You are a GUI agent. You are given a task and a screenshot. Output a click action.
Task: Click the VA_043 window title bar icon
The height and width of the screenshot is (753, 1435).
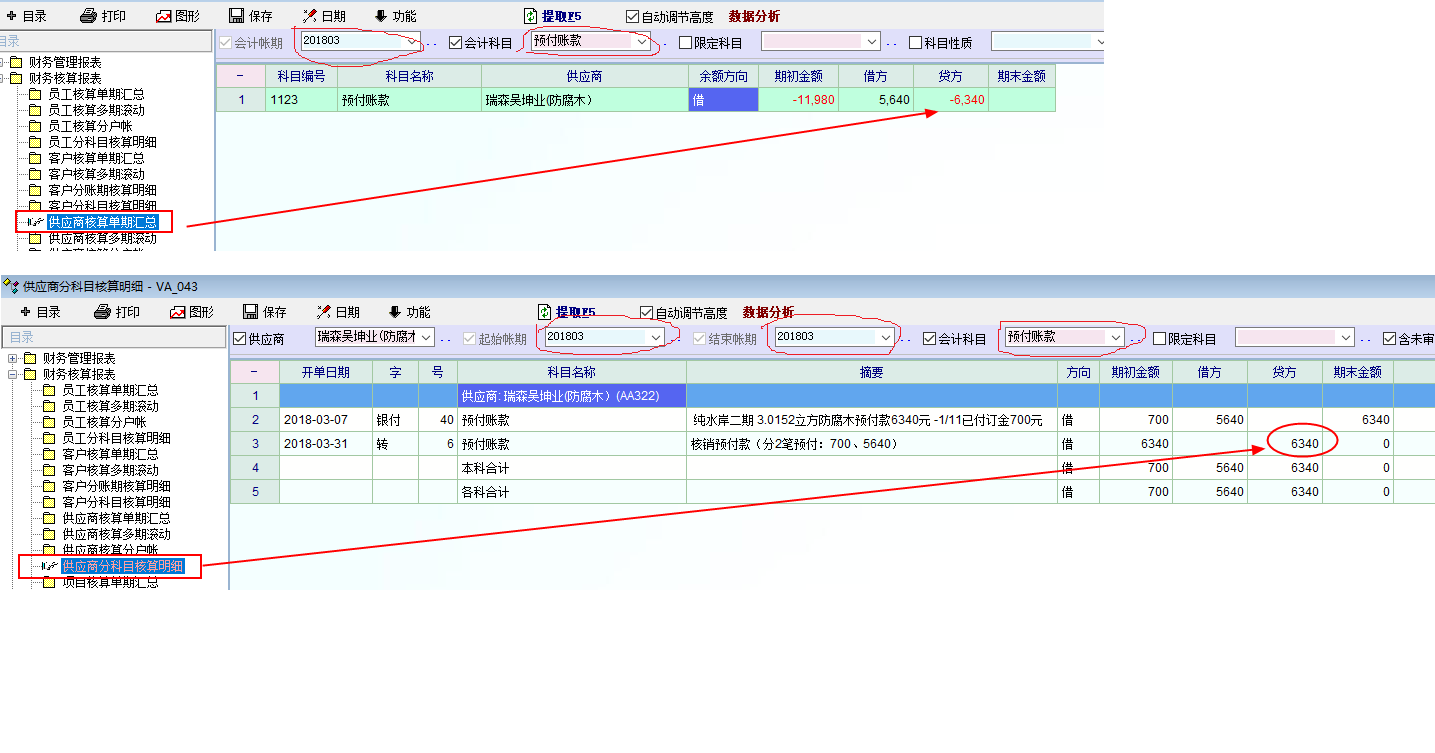(x=11, y=287)
